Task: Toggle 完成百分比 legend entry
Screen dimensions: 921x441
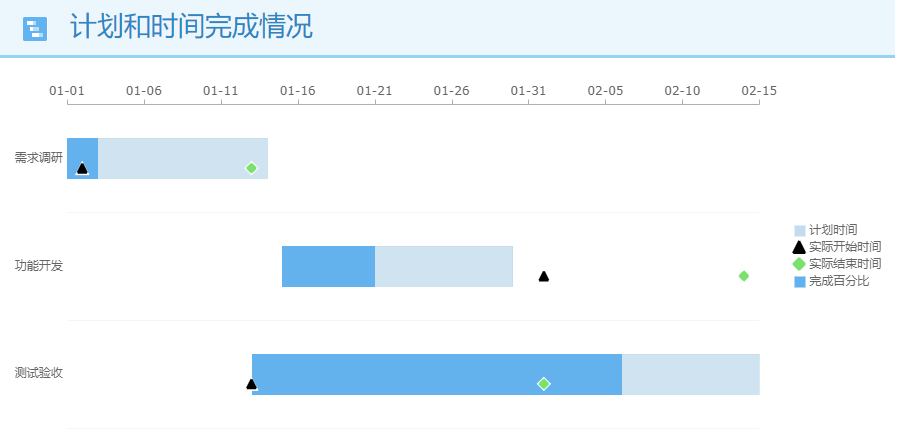Action: (831, 281)
